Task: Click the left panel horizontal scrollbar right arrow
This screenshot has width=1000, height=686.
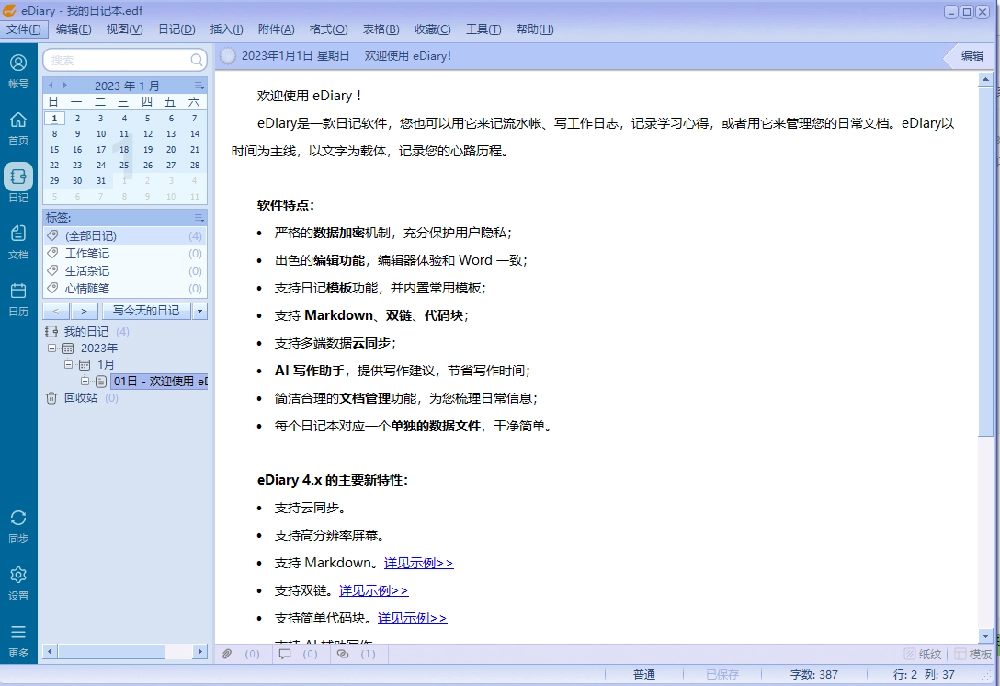Action: point(201,652)
